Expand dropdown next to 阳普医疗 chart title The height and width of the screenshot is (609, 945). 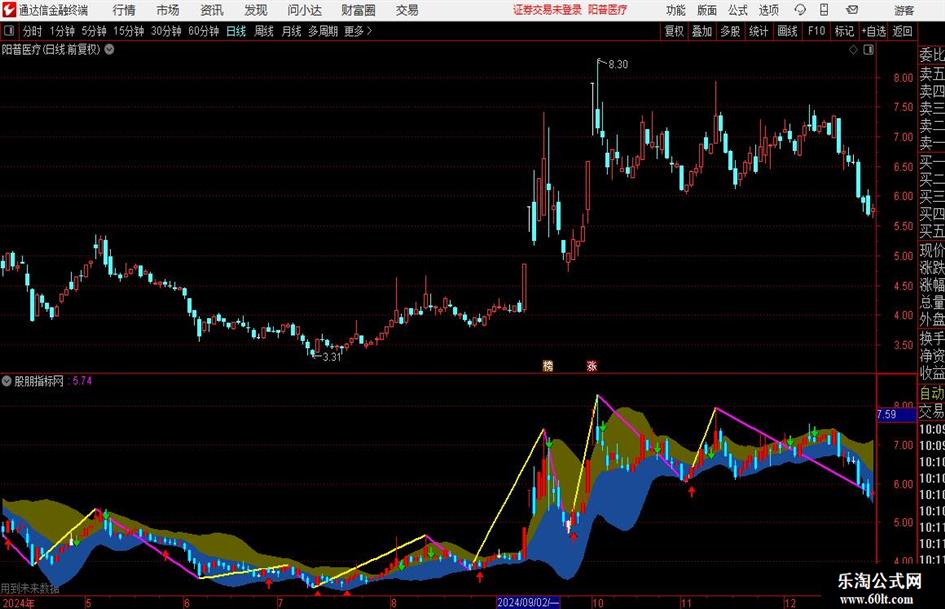tap(110, 49)
